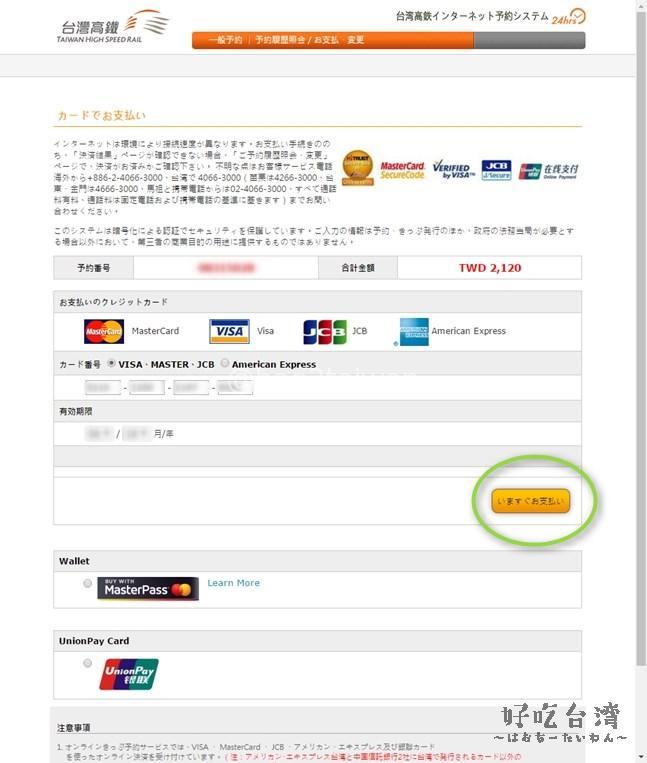Click the MasterCard SecureCode logo

click(x=402, y=170)
